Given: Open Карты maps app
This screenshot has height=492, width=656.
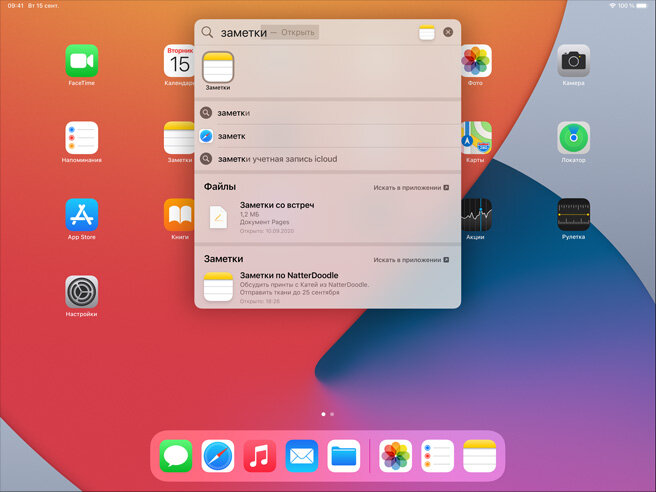Looking at the screenshot, I should click(477, 138).
